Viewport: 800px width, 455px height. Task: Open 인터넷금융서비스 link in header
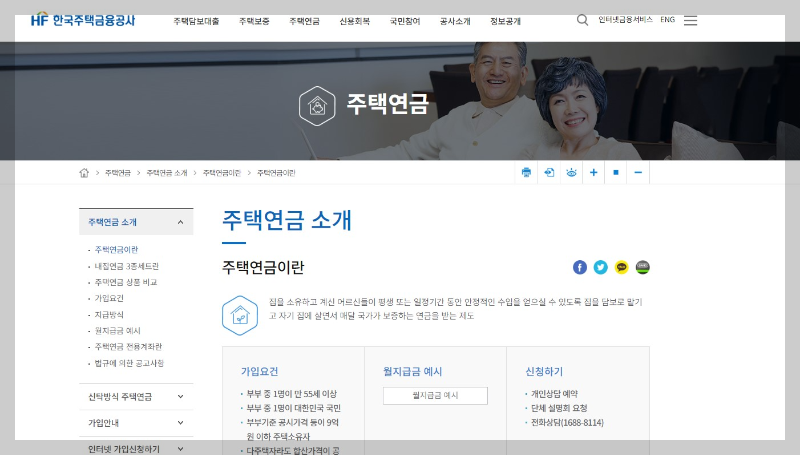(x=626, y=19)
